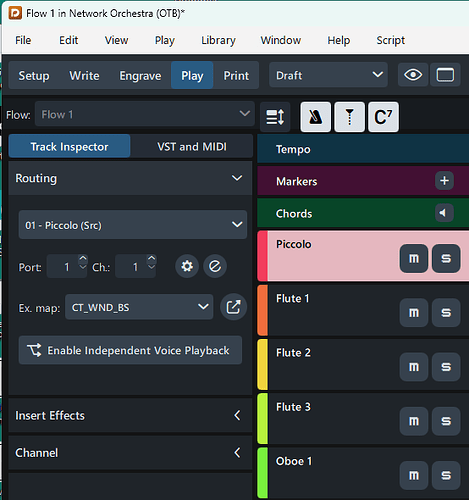
Task: Click the Flute 2 yellow color strip
Action: click(x=263, y=364)
